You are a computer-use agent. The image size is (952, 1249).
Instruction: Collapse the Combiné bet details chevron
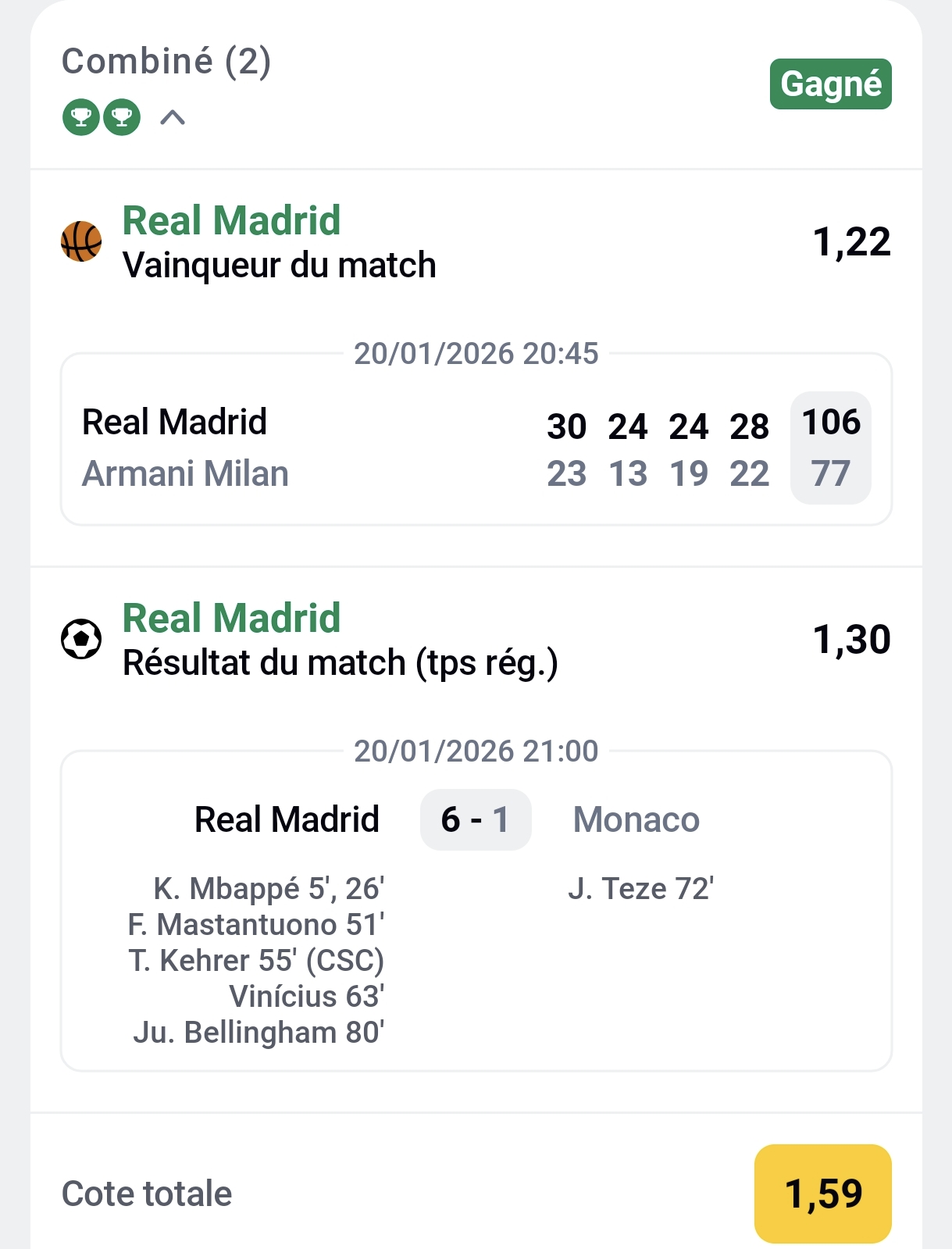tap(173, 118)
